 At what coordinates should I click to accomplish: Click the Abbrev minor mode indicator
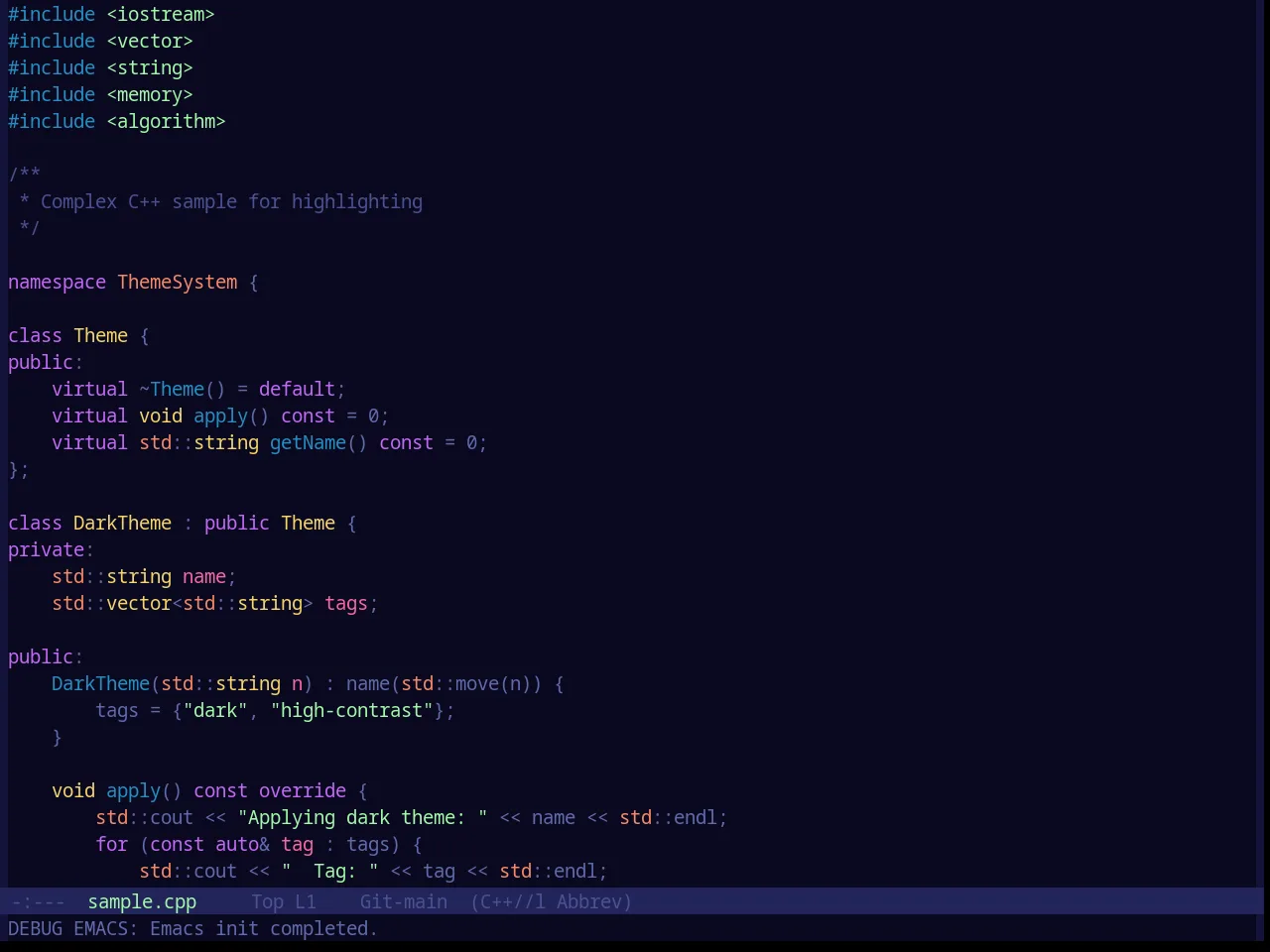coord(593,902)
